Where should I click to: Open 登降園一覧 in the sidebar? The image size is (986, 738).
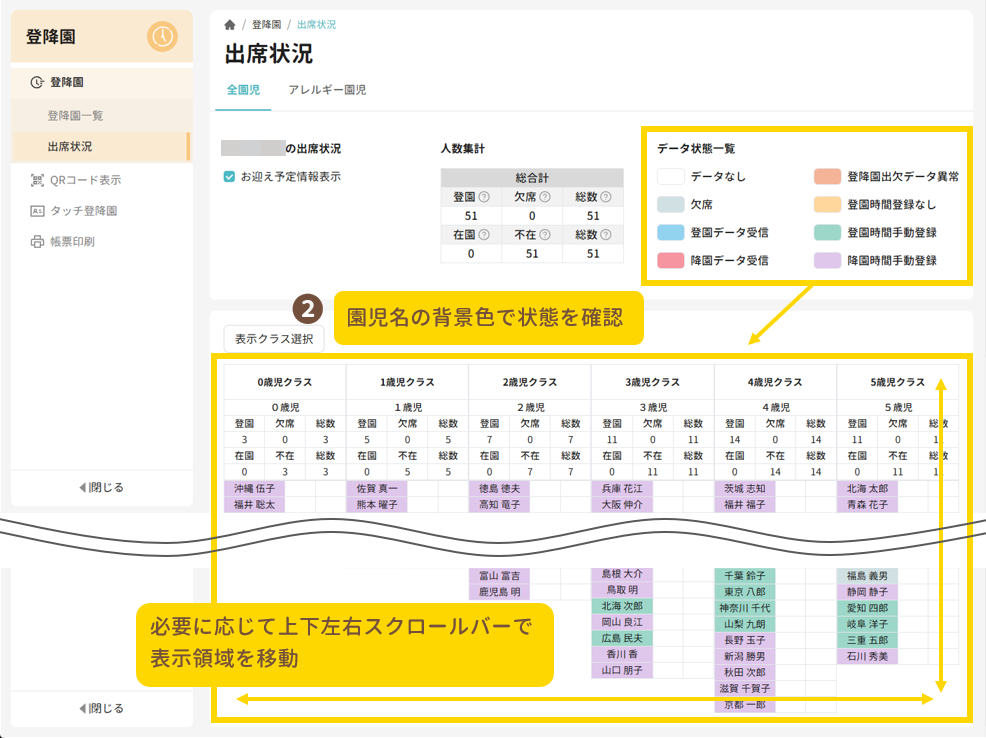(75, 115)
